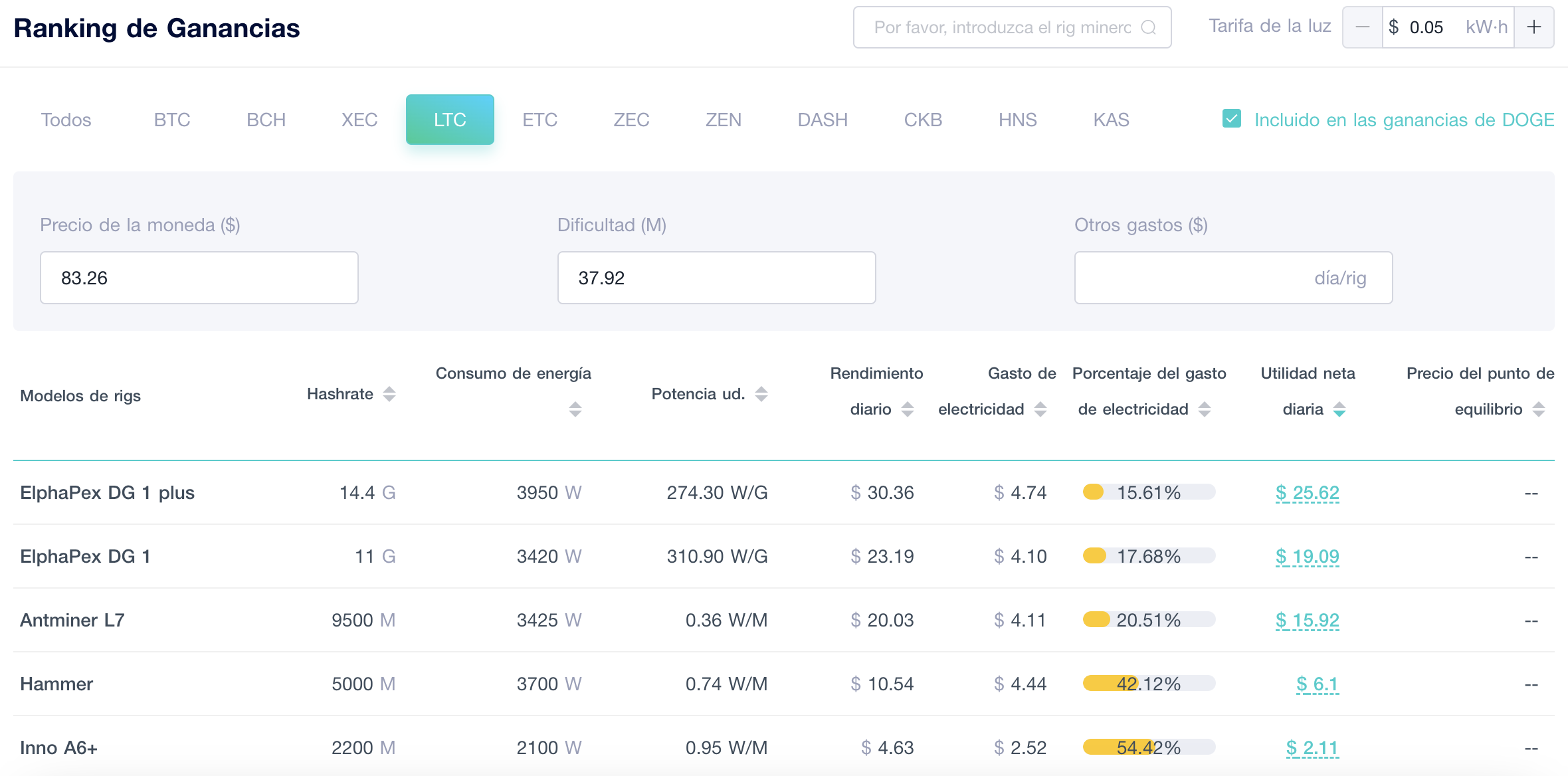
Task: Click the efficiency value 310.90 W/G
Action: tap(718, 557)
